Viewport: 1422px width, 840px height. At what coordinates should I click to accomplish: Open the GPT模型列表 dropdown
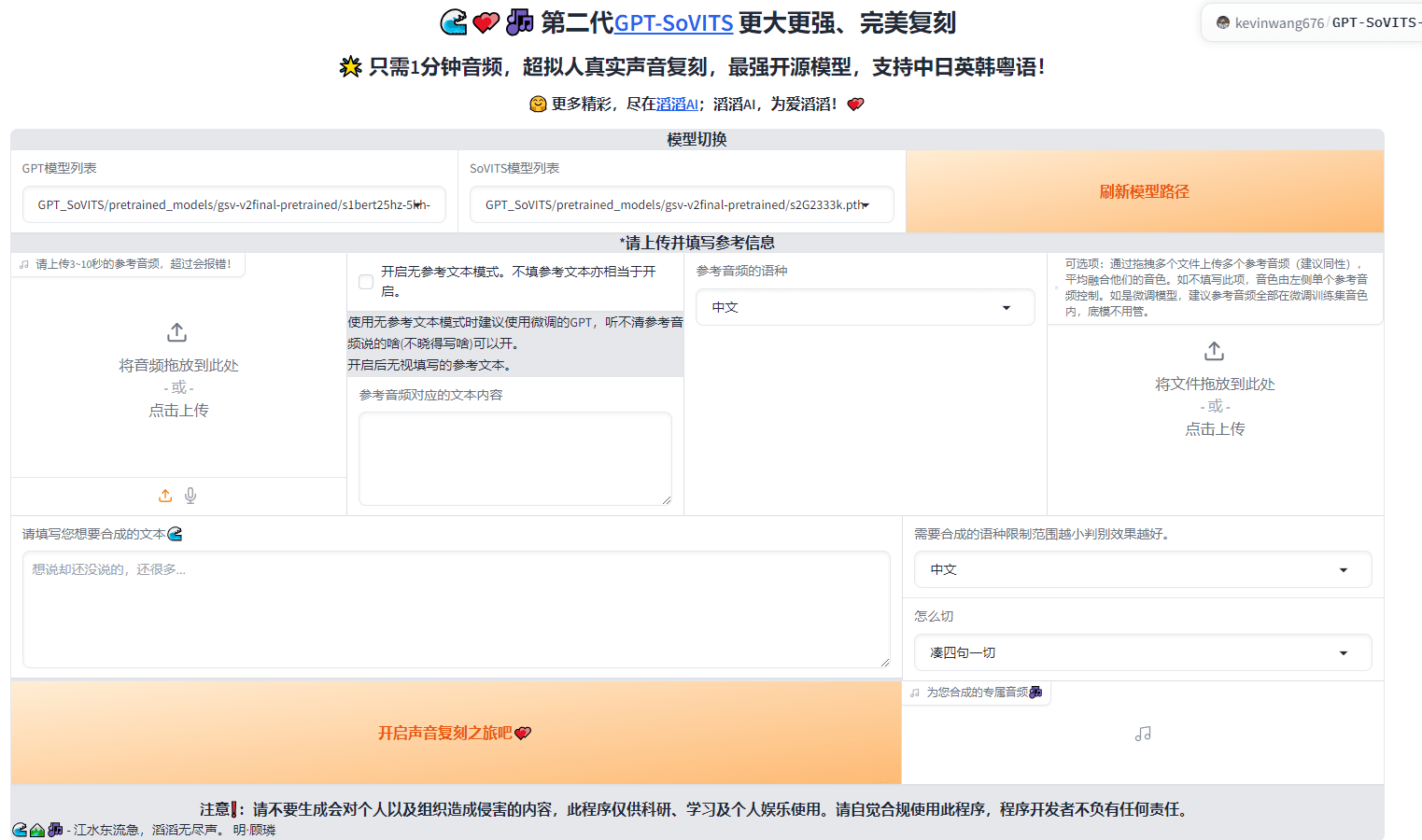point(234,204)
